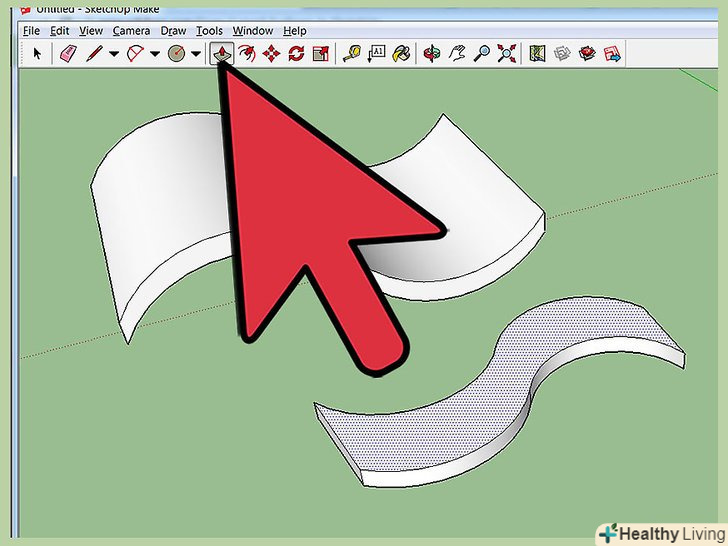728x546 pixels.
Task: Click the Extension Warehouse share icon
Action: pos(612,53)
